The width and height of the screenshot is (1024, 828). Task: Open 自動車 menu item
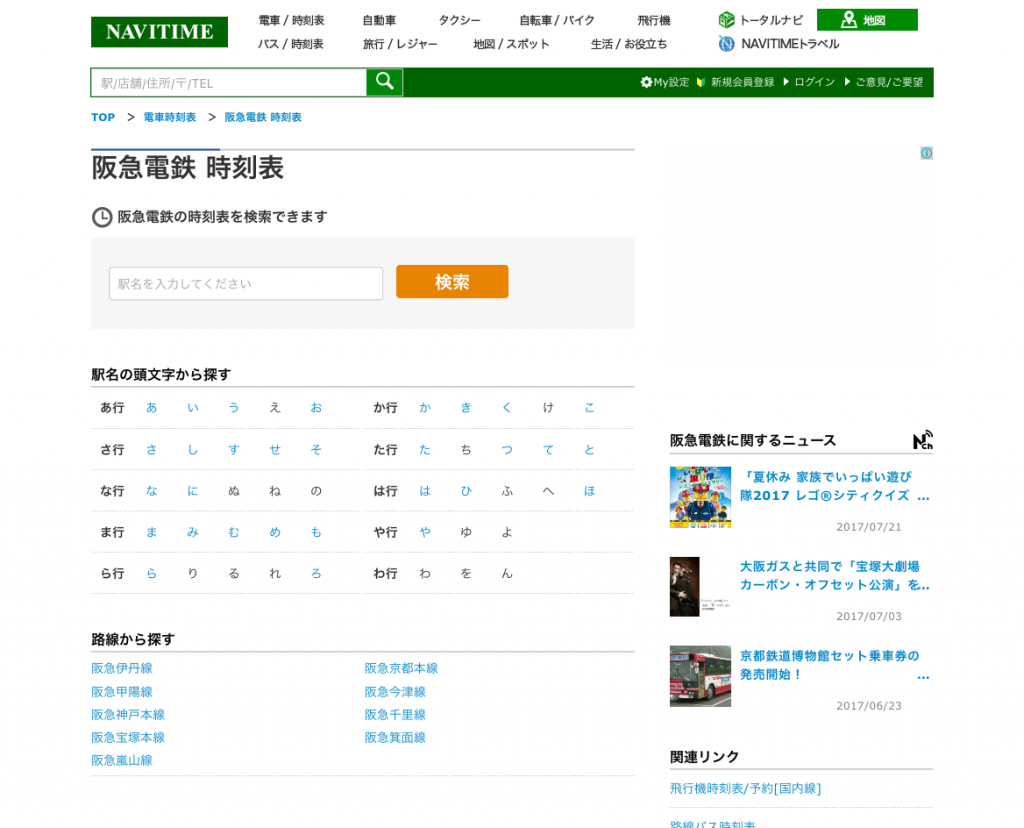pyautogui.click(x=379, y=20)
